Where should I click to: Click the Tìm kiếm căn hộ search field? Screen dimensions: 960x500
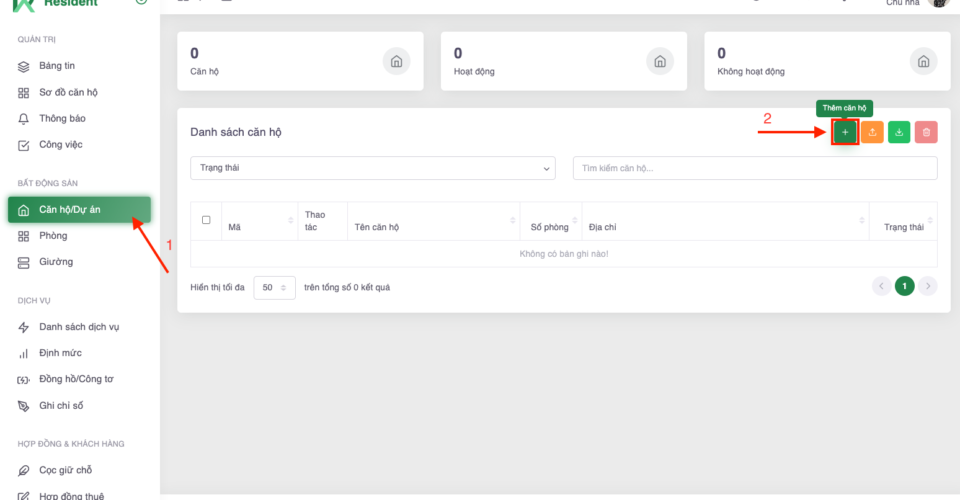pos(755,168)
